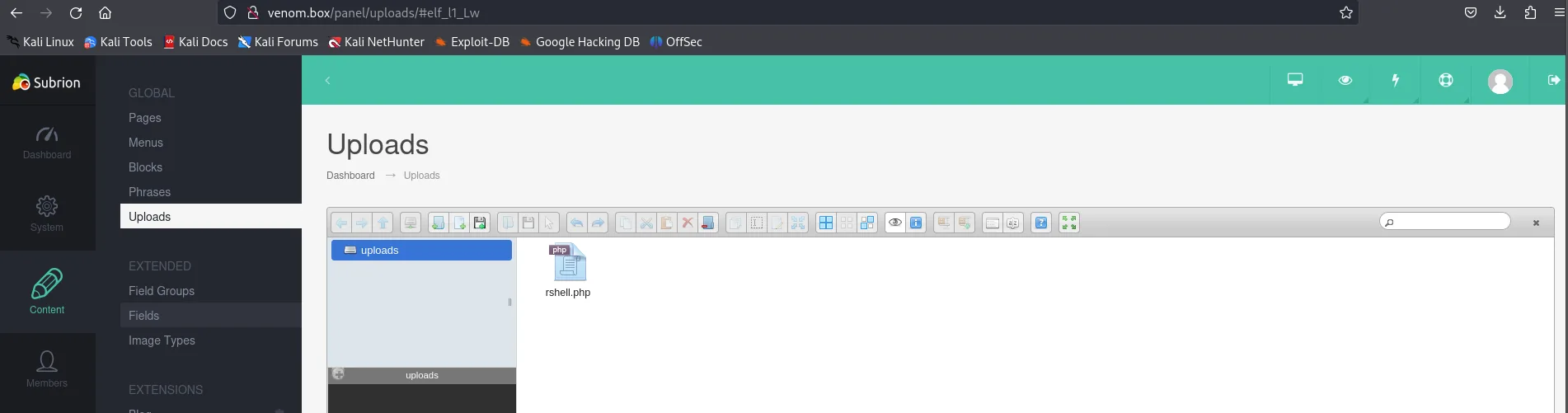Click the resize image icon
The width and height of the screenshot is (1568, 413).
[798, 223]
